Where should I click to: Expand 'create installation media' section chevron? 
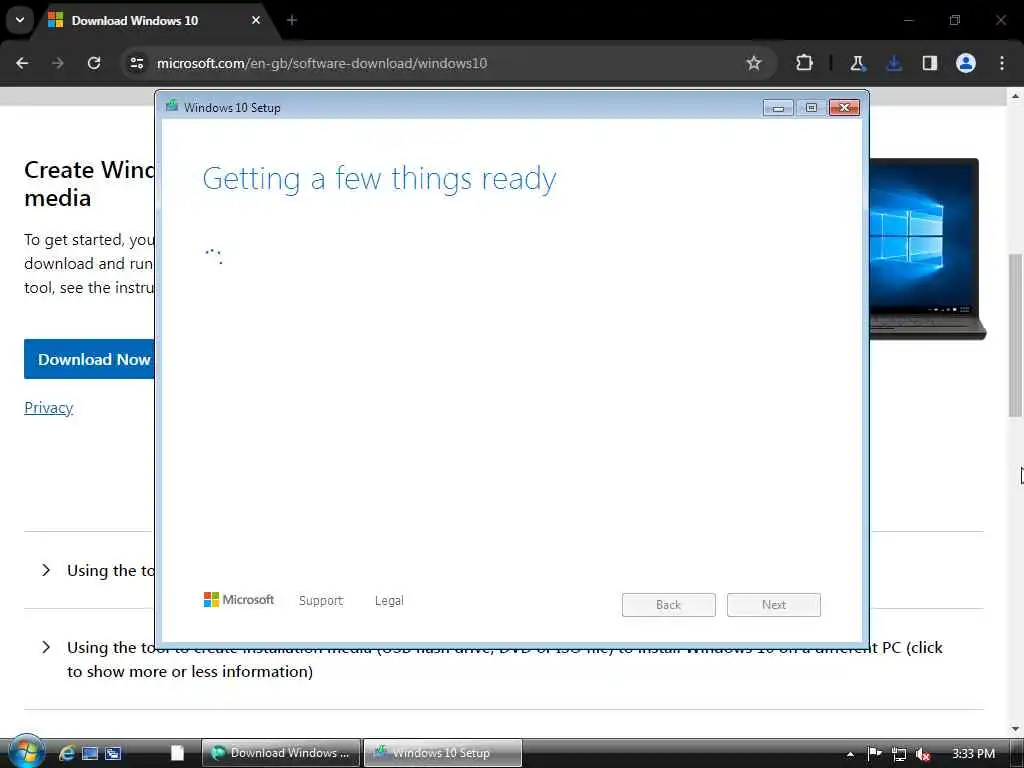tap(46, 647)
